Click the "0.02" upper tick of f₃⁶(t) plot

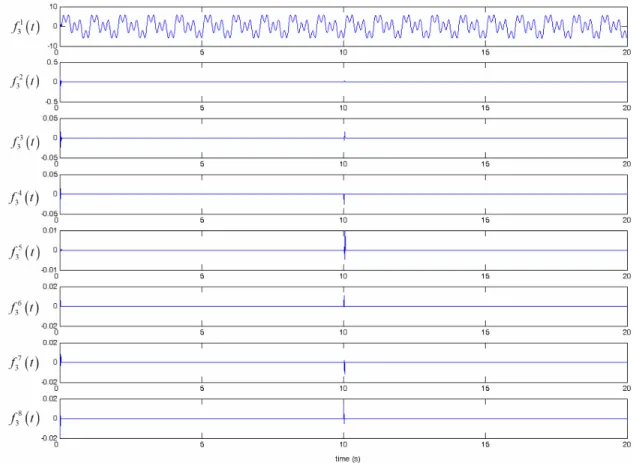pyautogui.click(x=51, y=287)
